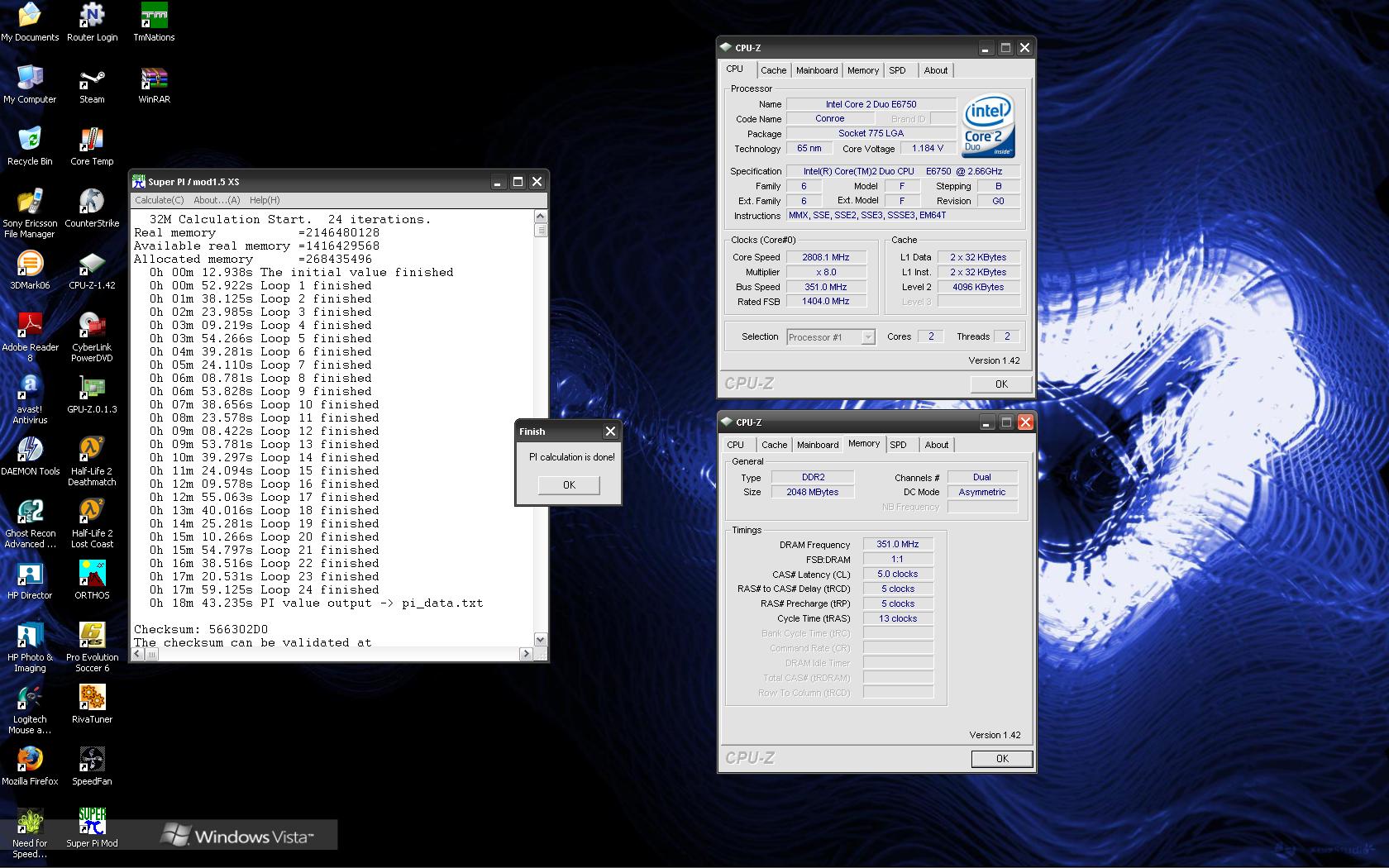Open HP Photo & Imaging icon

[30, 647]
